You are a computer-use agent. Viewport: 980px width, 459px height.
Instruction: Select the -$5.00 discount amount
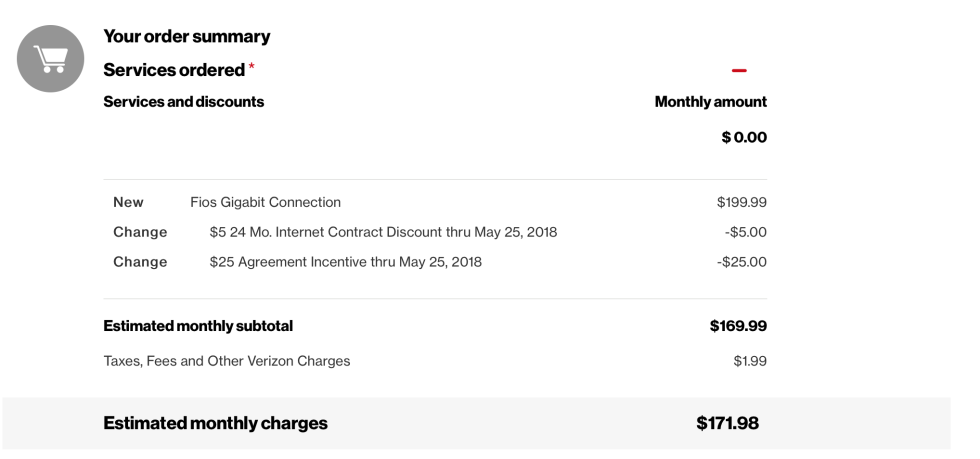tap(746, 232)
